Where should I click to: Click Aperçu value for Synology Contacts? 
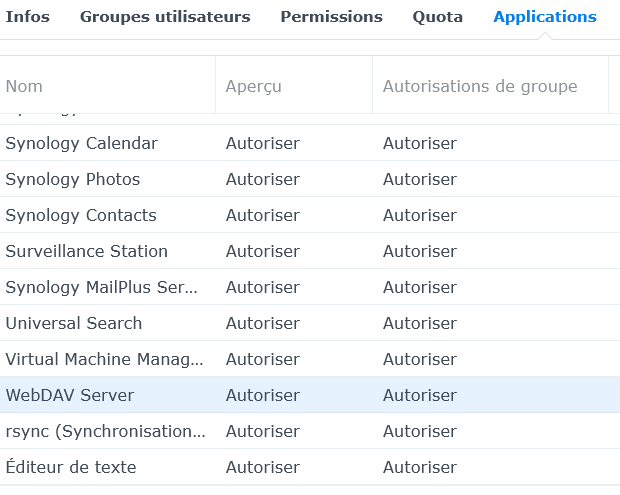tap(263, 215)
